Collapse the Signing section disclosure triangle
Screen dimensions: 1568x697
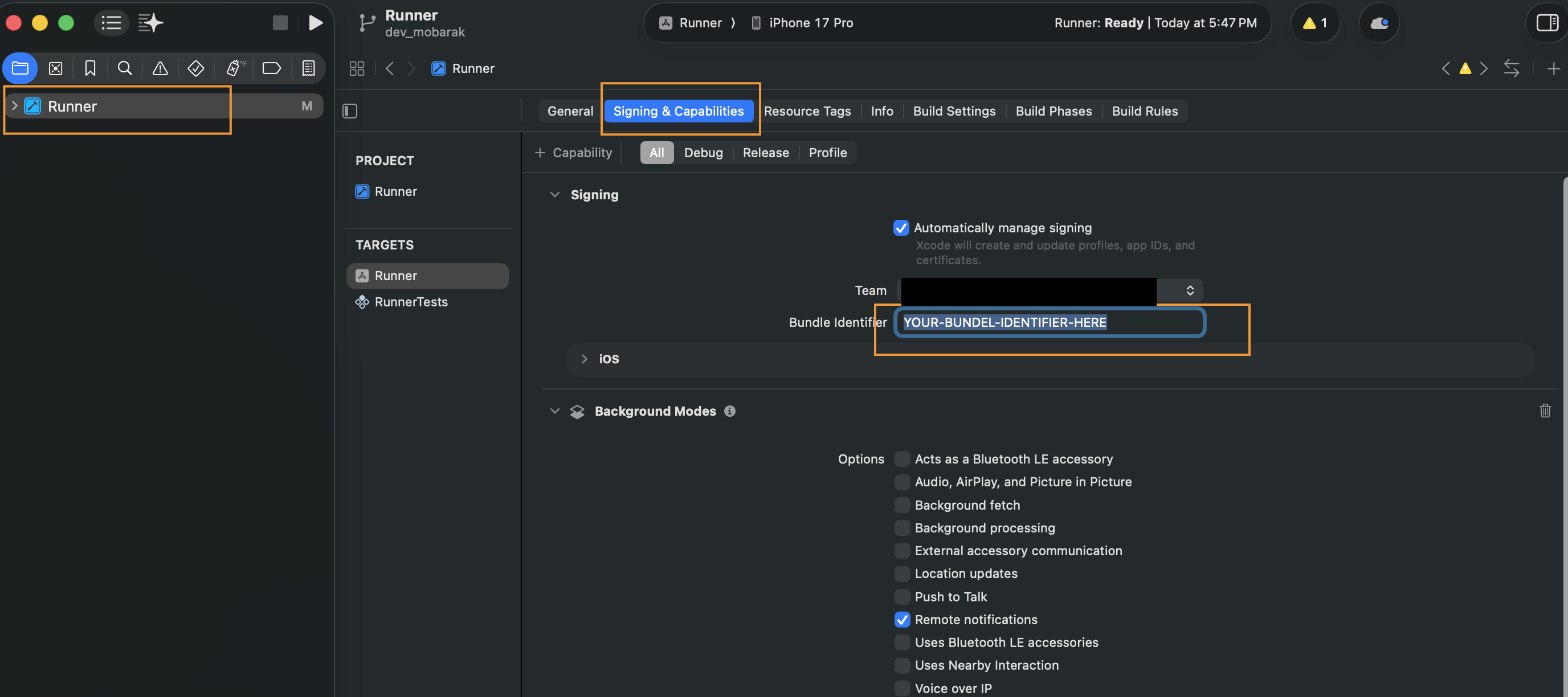pyautogui.click(x=554, y=195)
